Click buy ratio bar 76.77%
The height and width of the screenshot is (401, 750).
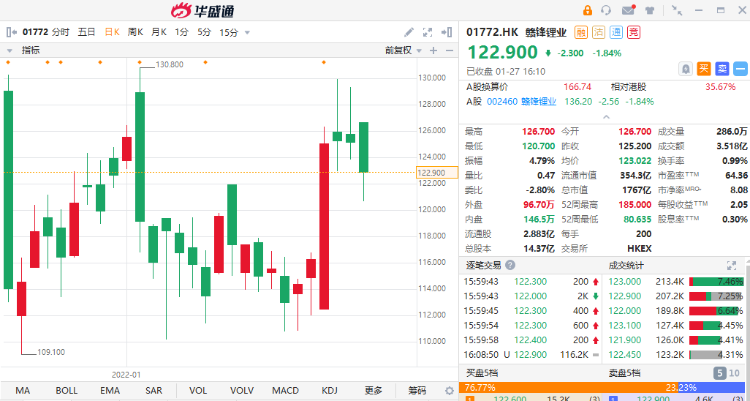point(568,387)
